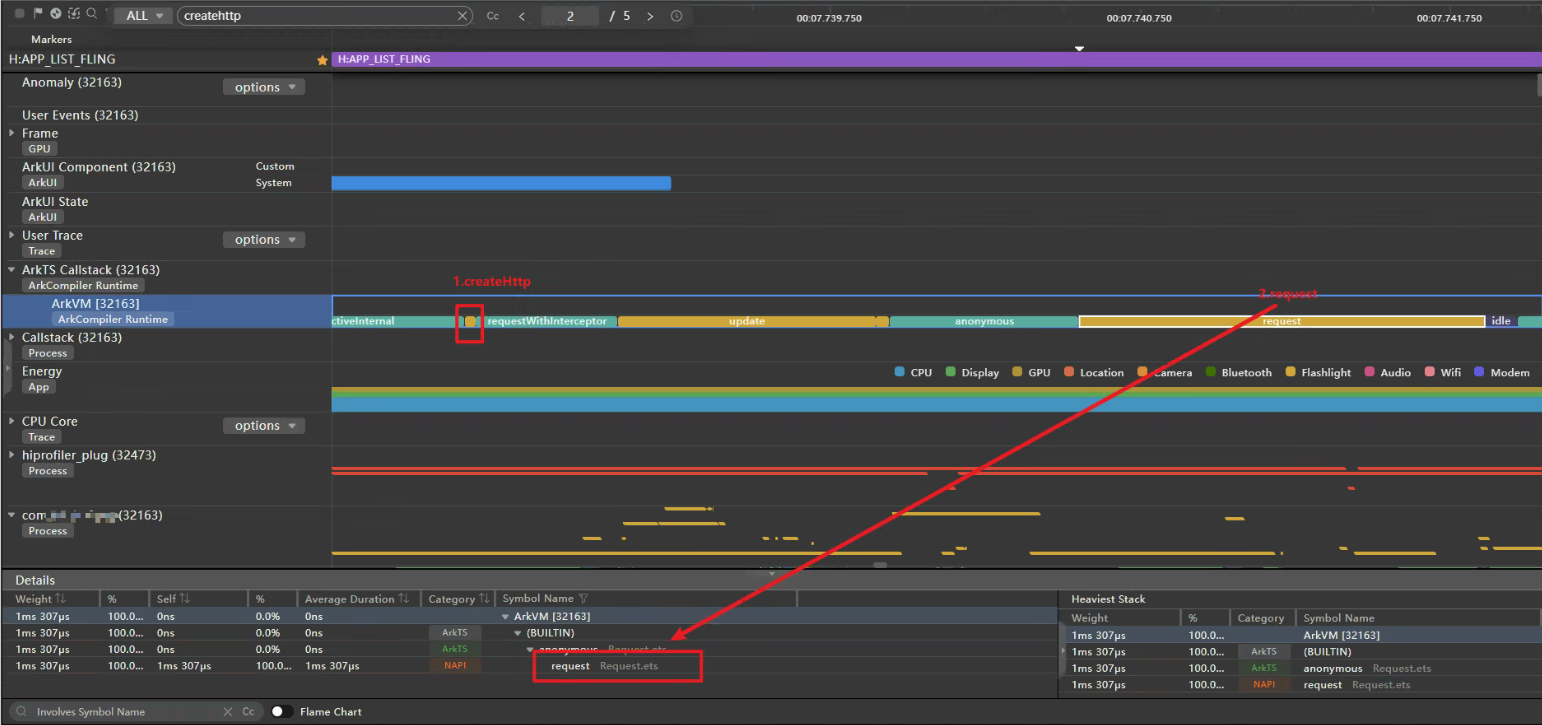This screenshot has width=1542, height=725.
Task: Click the stop recording square icon
Action: (19, 14)
